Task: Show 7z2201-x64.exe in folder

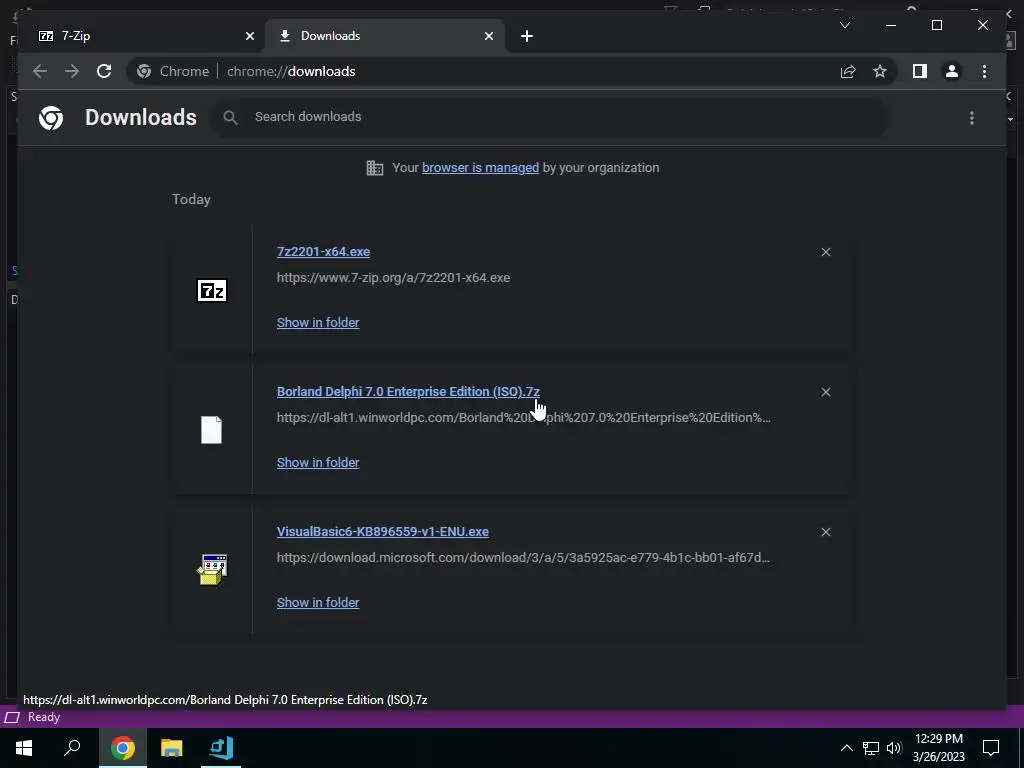Action: click(318, 323)
